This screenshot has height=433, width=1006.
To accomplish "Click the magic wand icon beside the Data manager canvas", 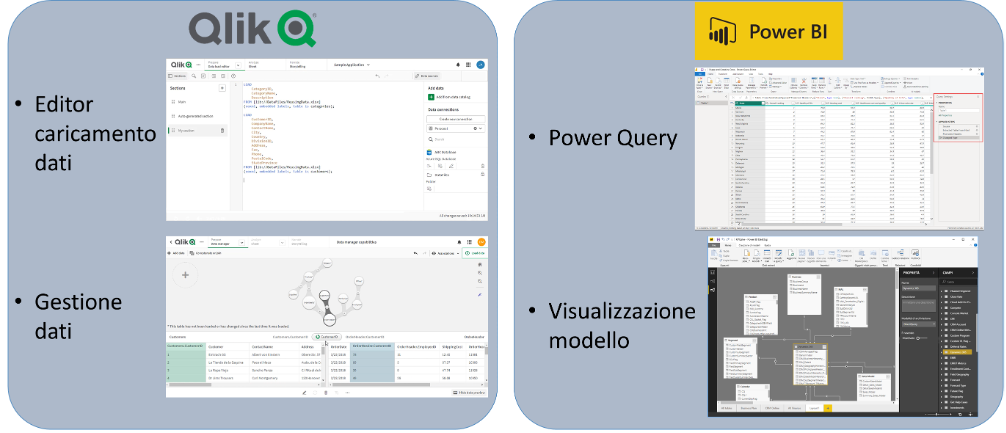I will coord(480,294).
